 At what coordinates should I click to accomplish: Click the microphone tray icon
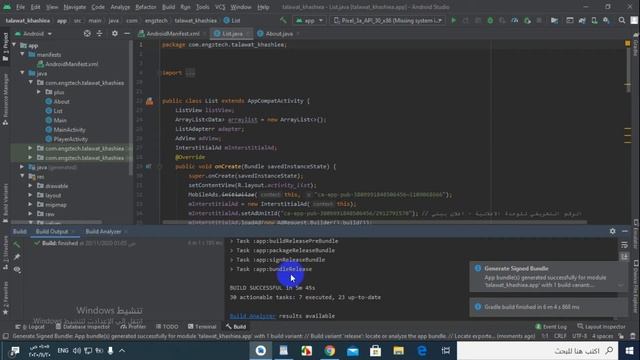click(110, 351)
